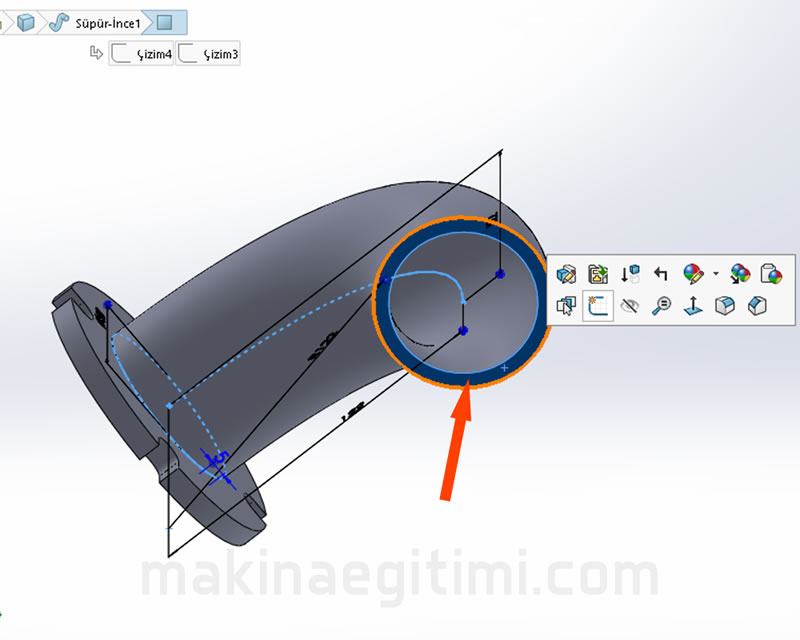800x640 pixels.
Task: Click the Copy Appearance icon
Action: (741, 274)
